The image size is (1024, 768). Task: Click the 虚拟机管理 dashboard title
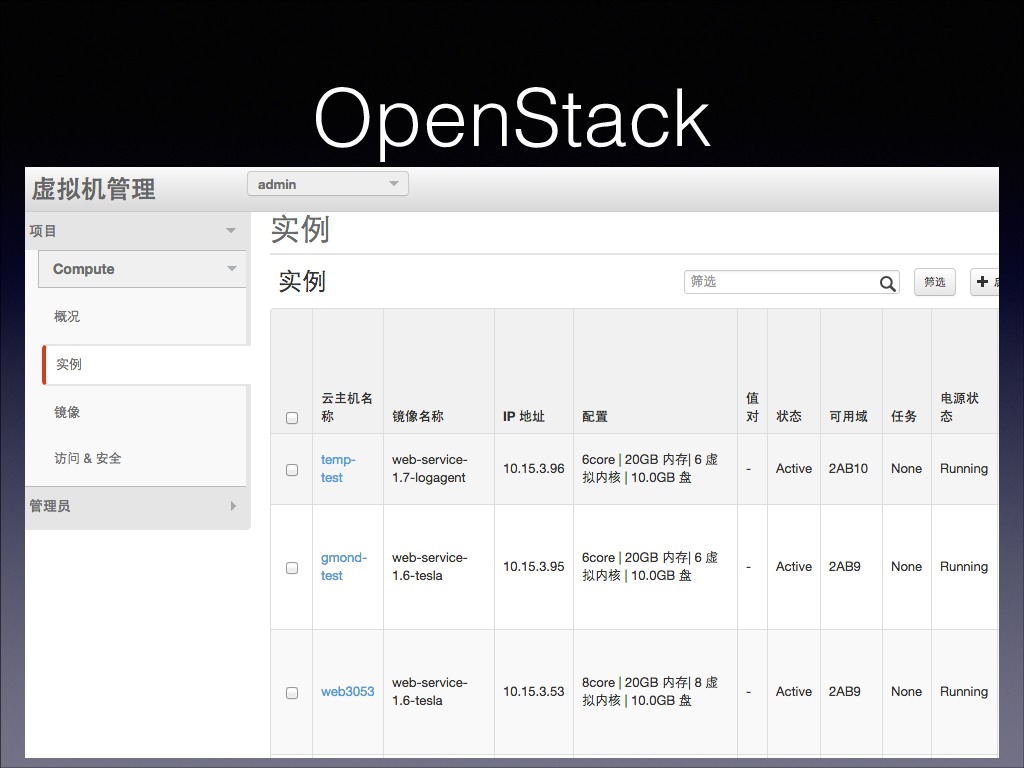(x=93, y=189)
